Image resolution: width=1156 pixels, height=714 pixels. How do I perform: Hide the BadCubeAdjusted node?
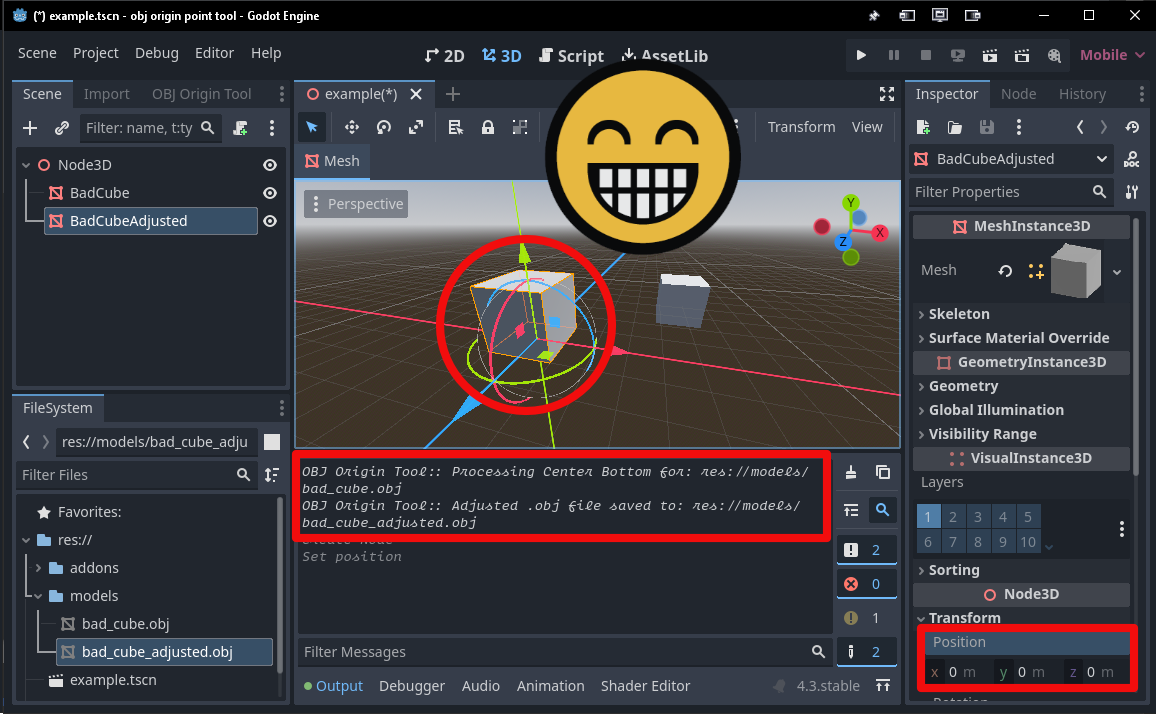[x=270, y=221]
